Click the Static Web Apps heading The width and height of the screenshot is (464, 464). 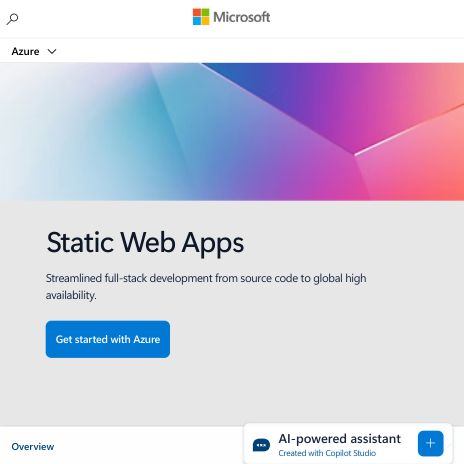pyautogui.click(x=145, y=243)
